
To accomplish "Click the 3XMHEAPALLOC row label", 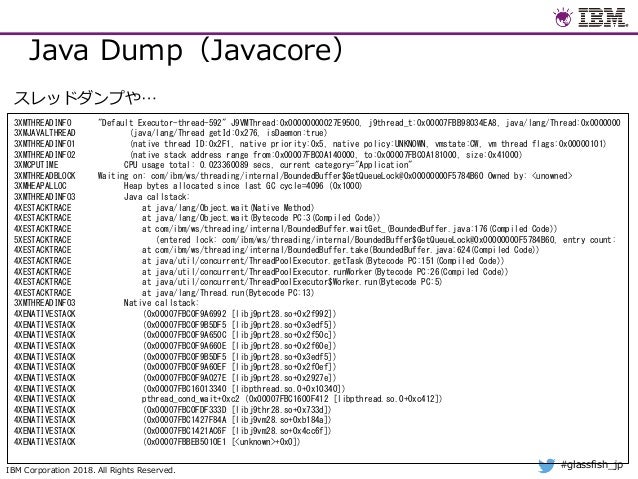I will (40, 186).
